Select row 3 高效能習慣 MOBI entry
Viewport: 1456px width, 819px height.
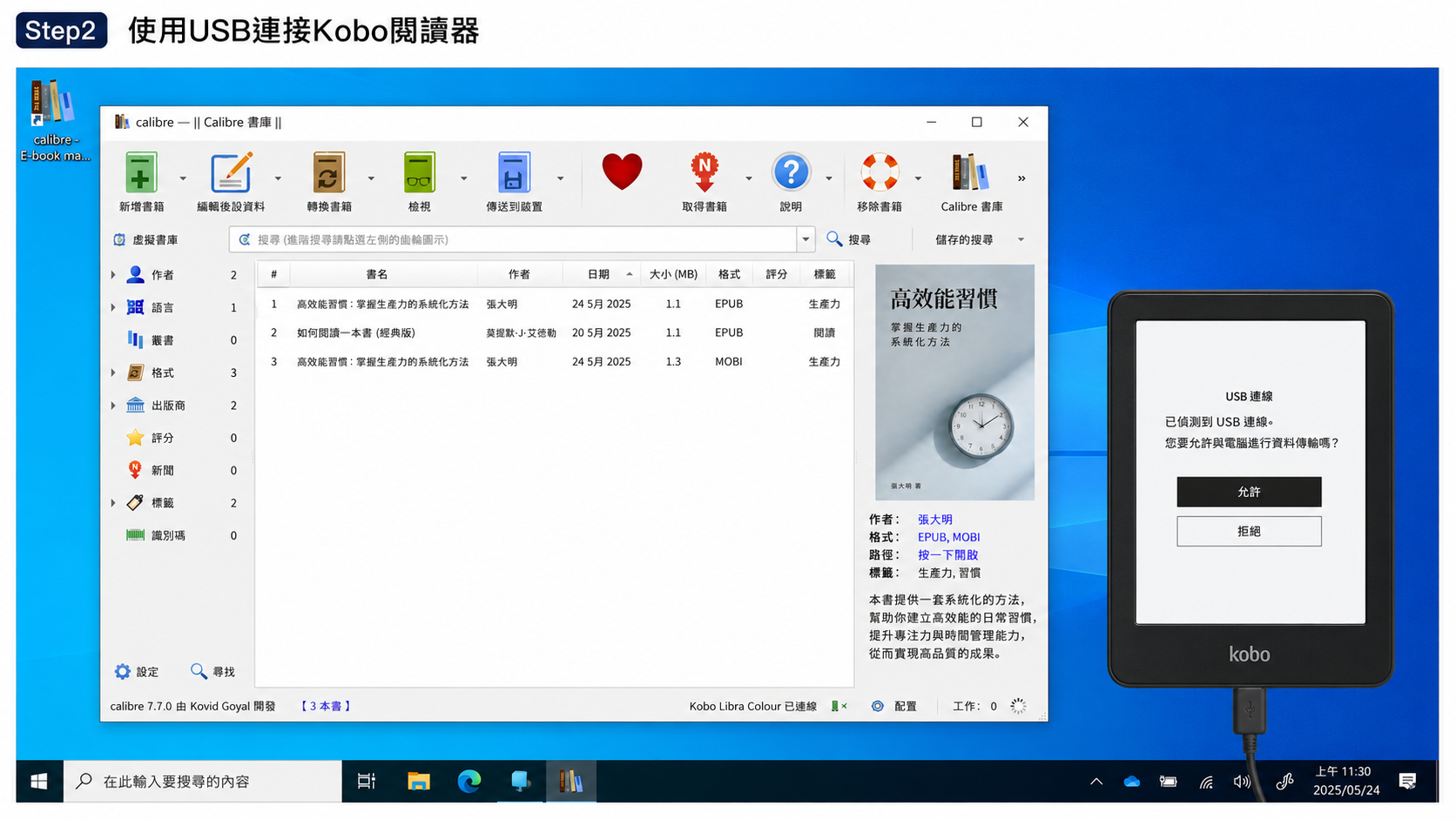click(x=555, y=361)
